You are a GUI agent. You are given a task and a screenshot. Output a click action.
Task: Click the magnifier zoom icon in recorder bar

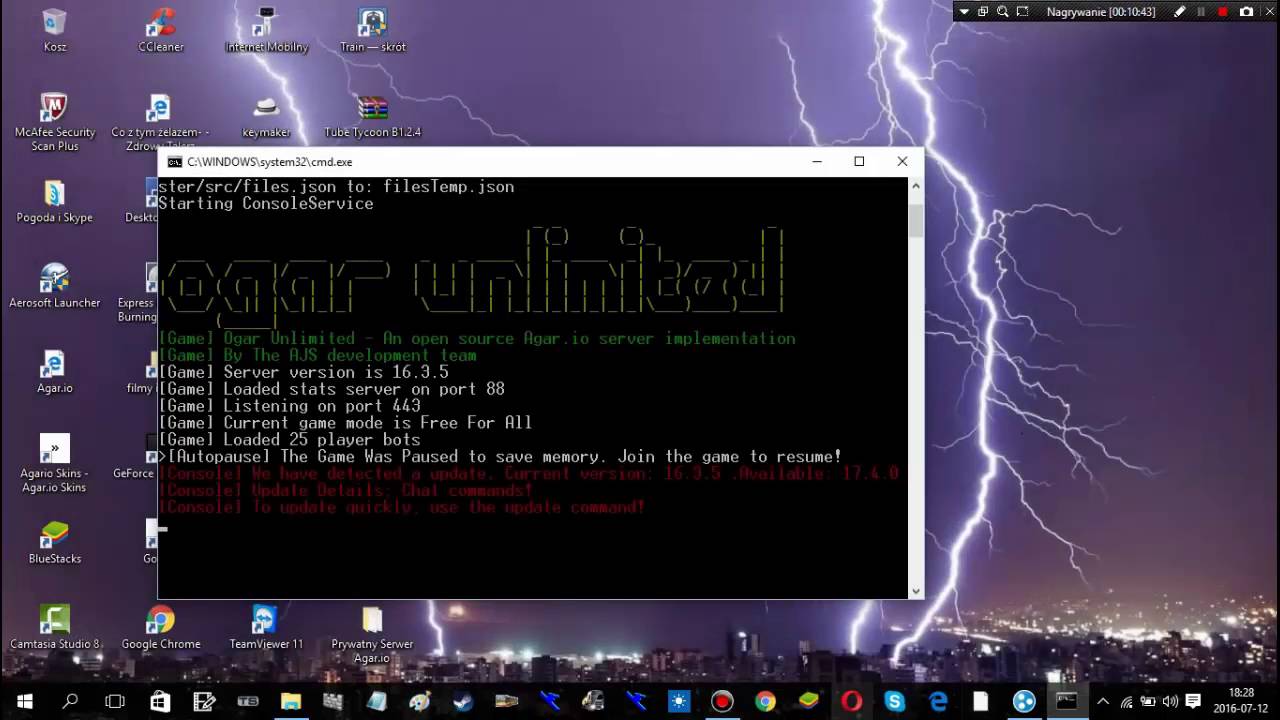tap(1003, 12)
